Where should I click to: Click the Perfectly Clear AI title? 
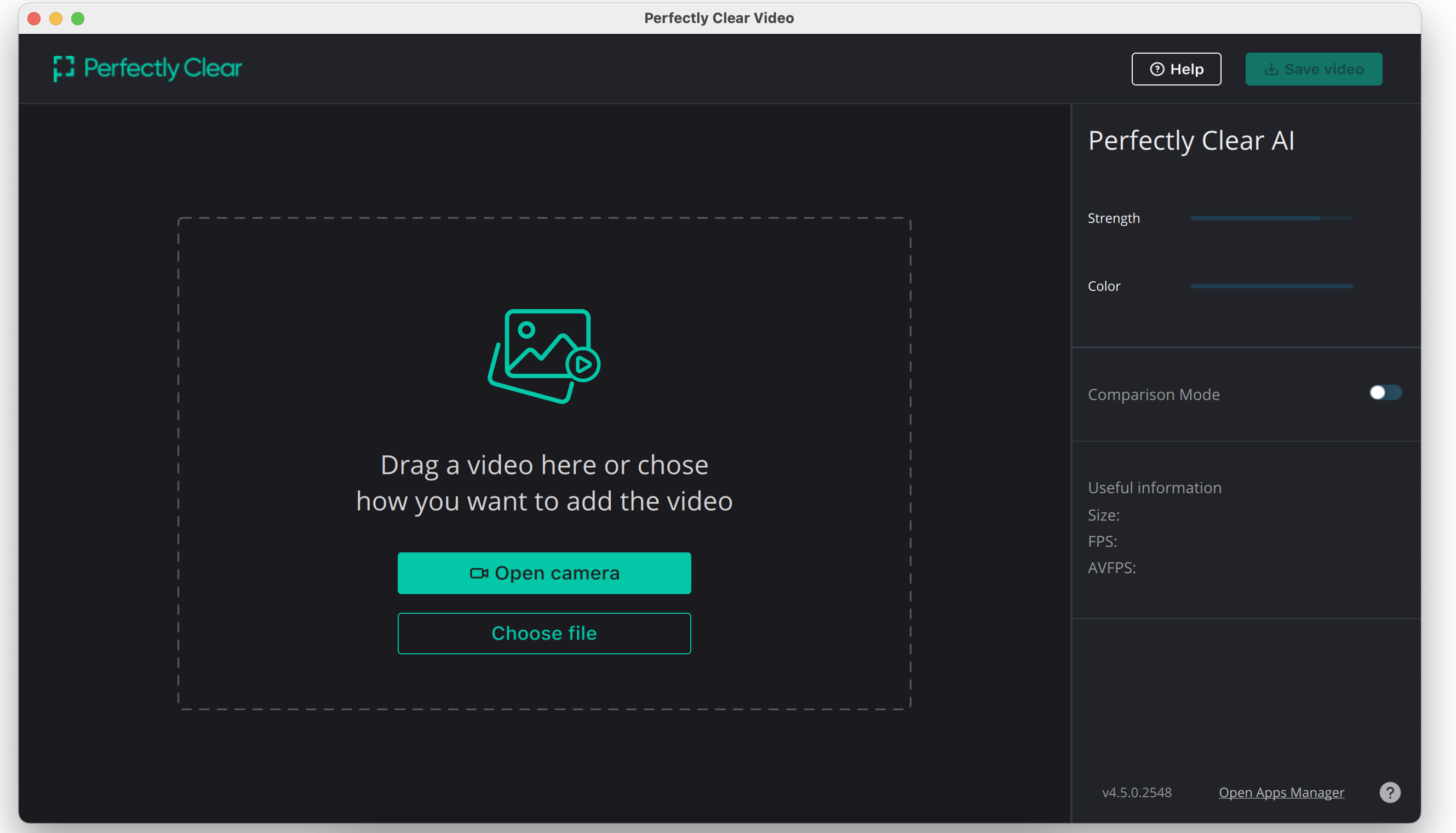[1191, 141]
